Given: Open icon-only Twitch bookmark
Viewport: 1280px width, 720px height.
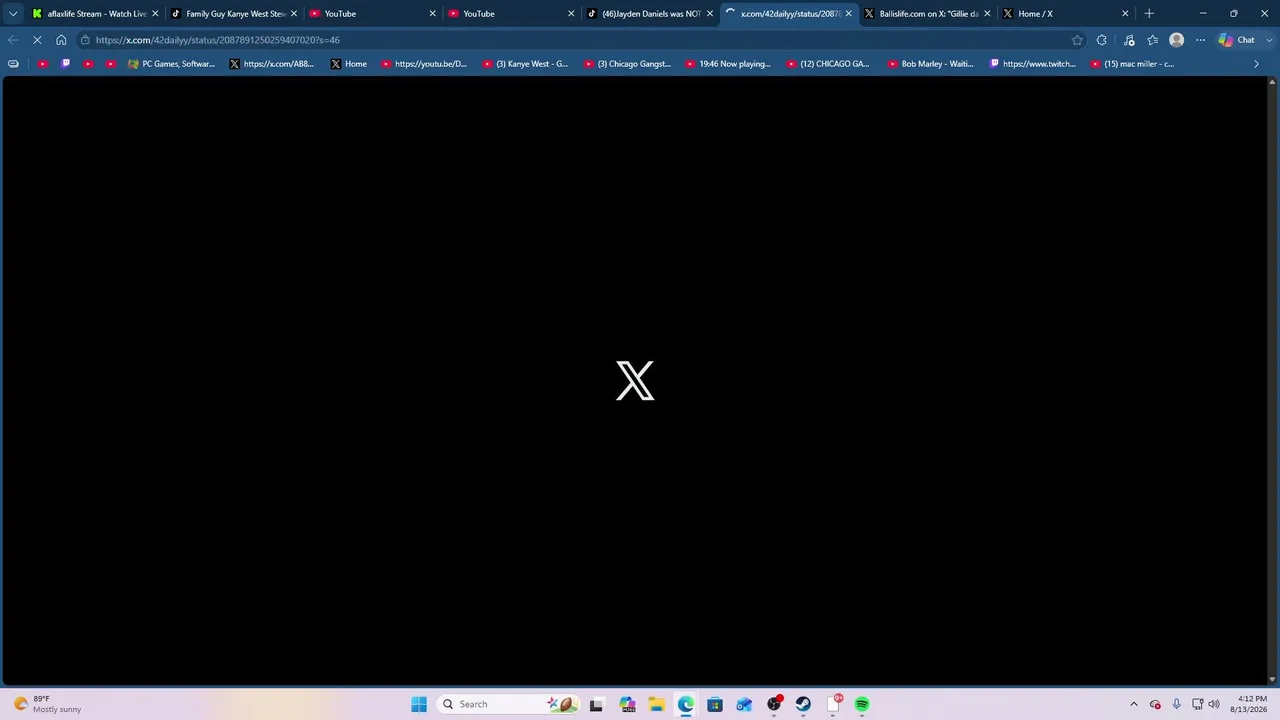Looking at the screenshot, I should 66,64.
